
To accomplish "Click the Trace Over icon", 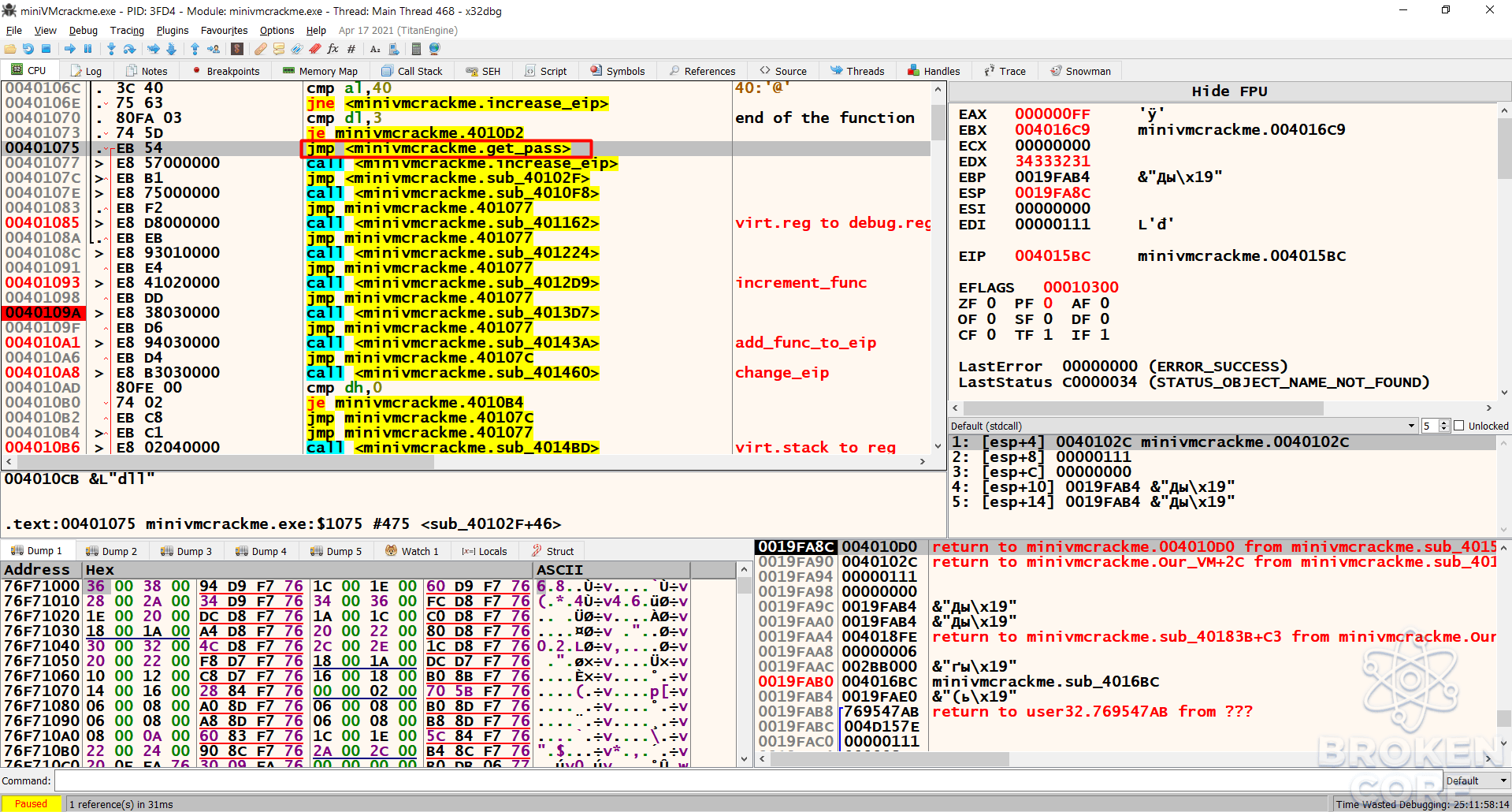I will pos(171,49).
